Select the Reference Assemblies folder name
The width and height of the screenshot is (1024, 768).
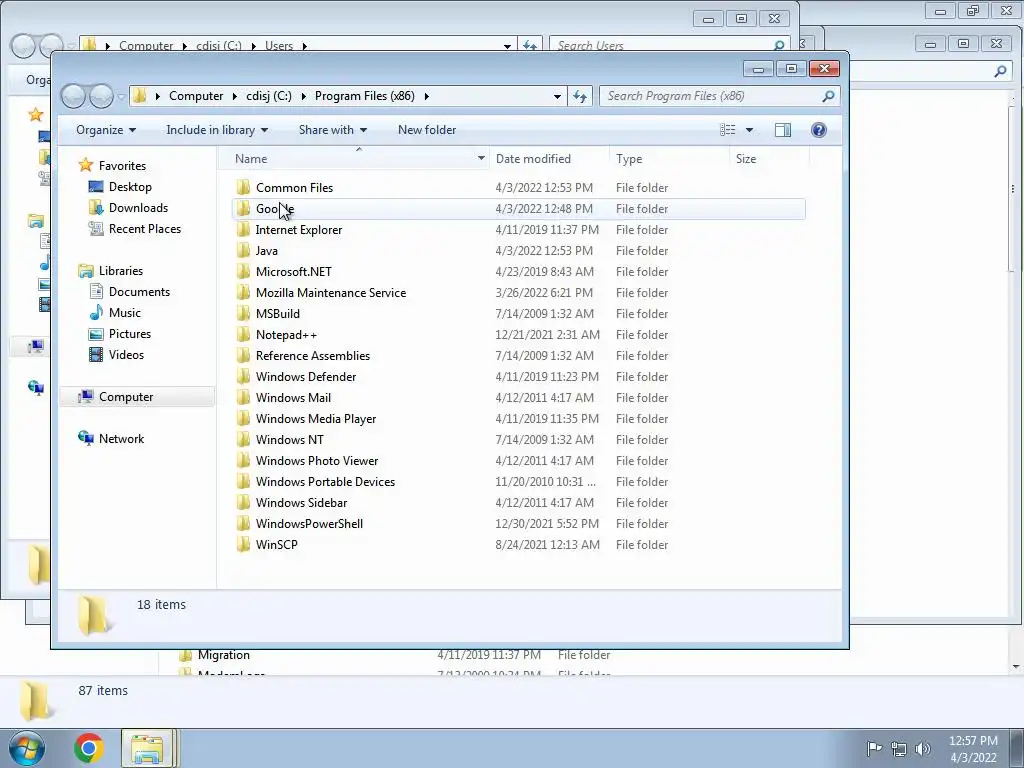313,356
